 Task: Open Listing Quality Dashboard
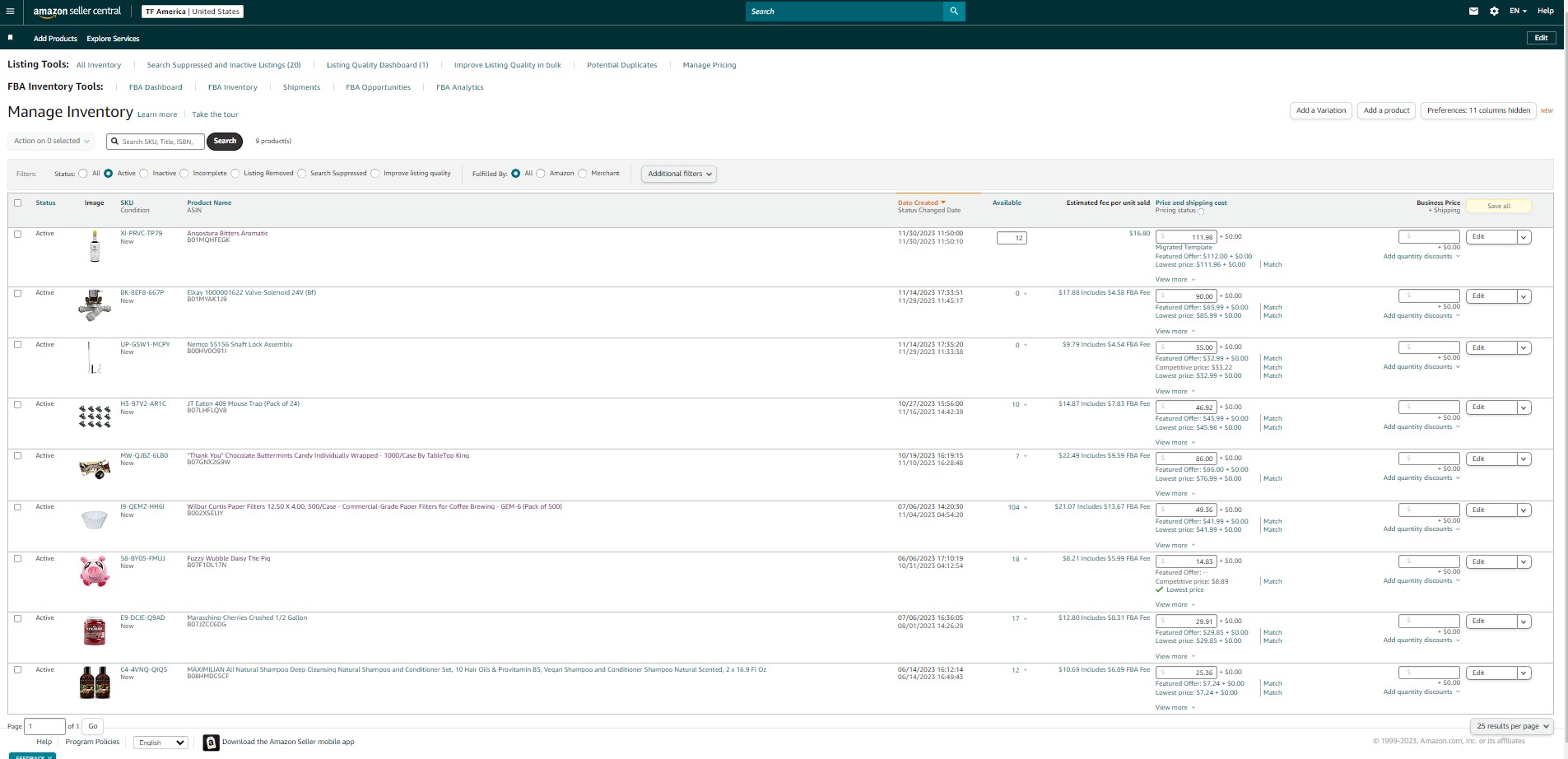point(378,65)
